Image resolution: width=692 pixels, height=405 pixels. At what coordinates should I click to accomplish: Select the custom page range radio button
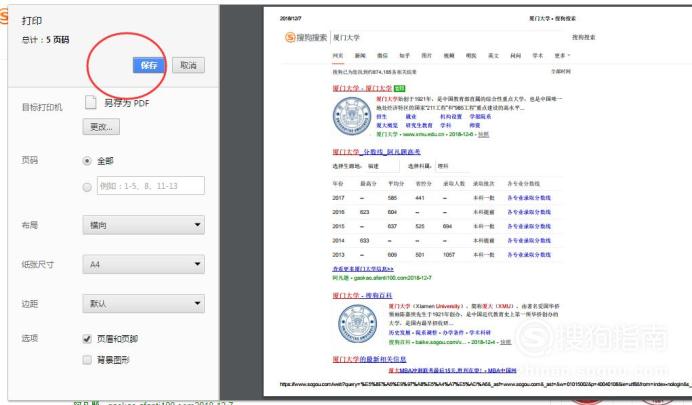[x=87, y=187]
